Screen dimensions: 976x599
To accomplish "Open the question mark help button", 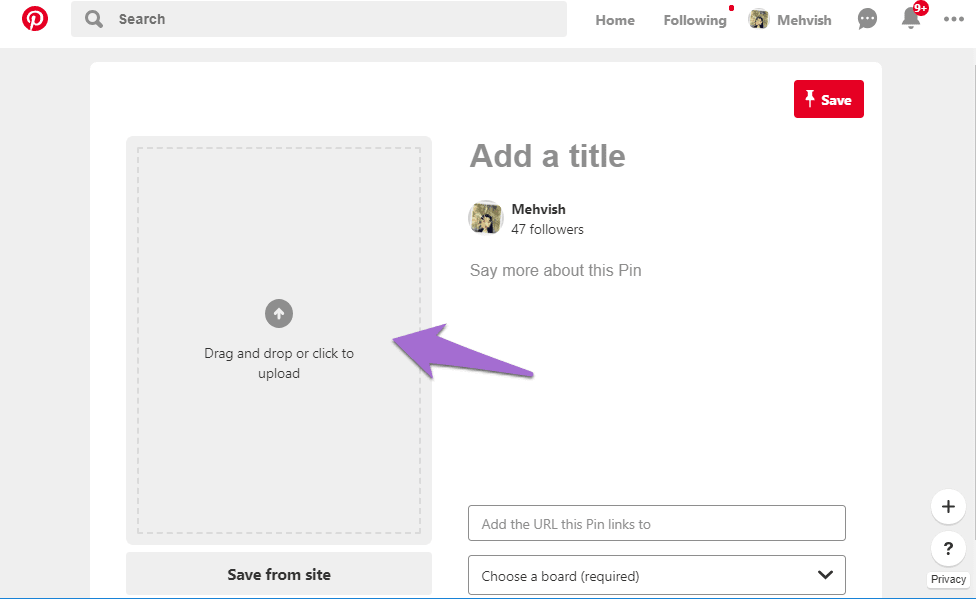I will 948,549.
